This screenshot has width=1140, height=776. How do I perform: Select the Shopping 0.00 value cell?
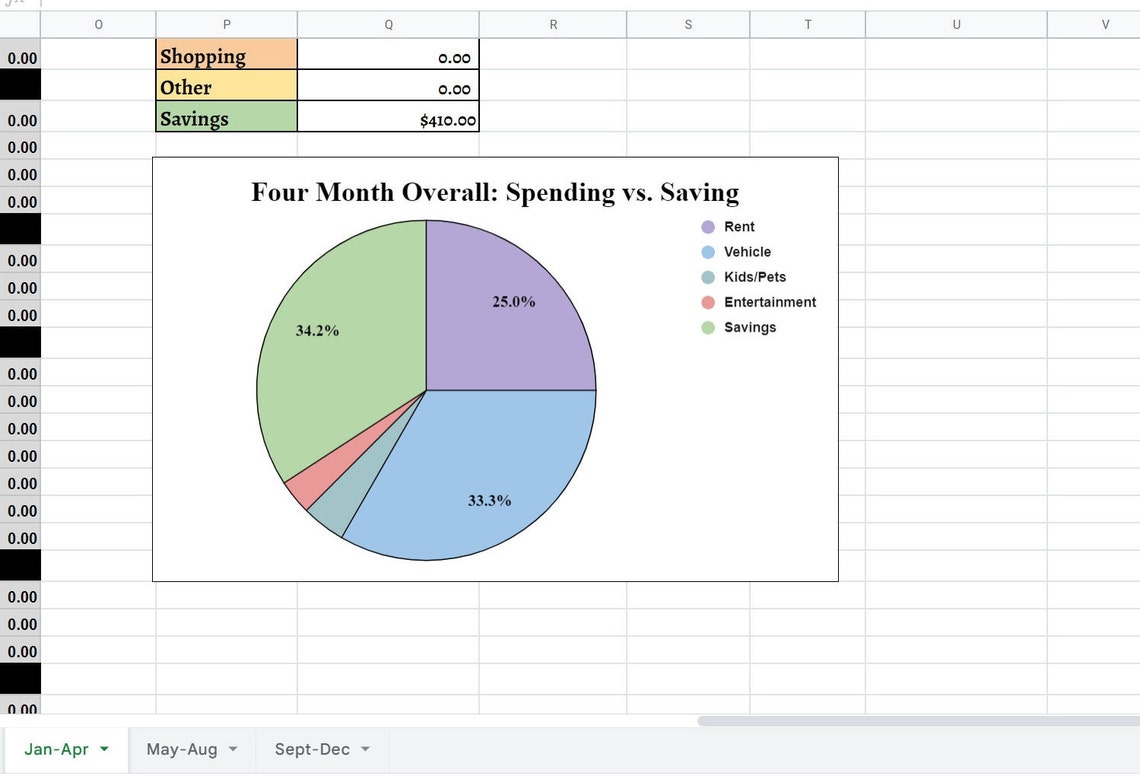388,55
